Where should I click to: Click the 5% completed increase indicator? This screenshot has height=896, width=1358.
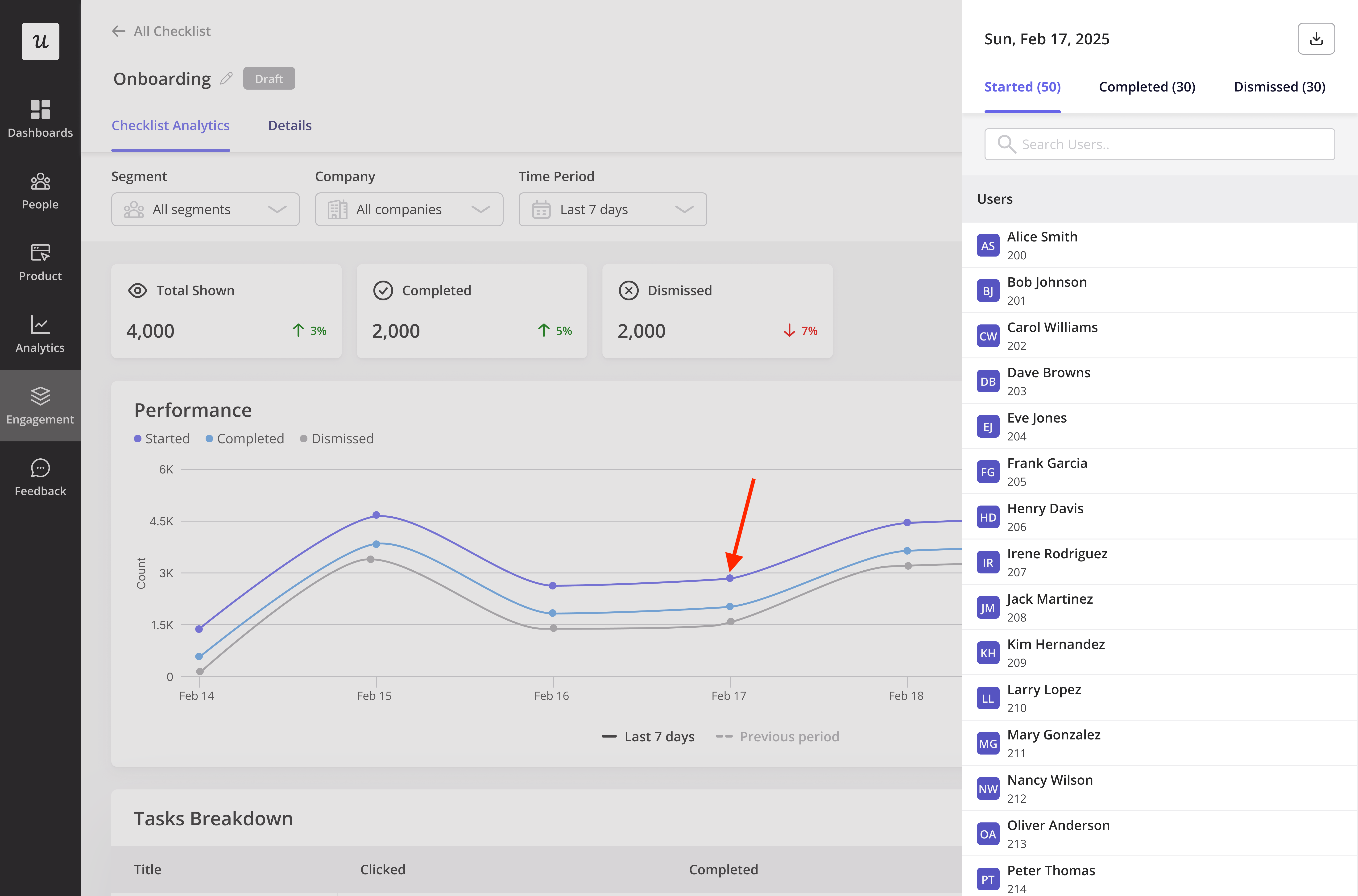(555, 330)
